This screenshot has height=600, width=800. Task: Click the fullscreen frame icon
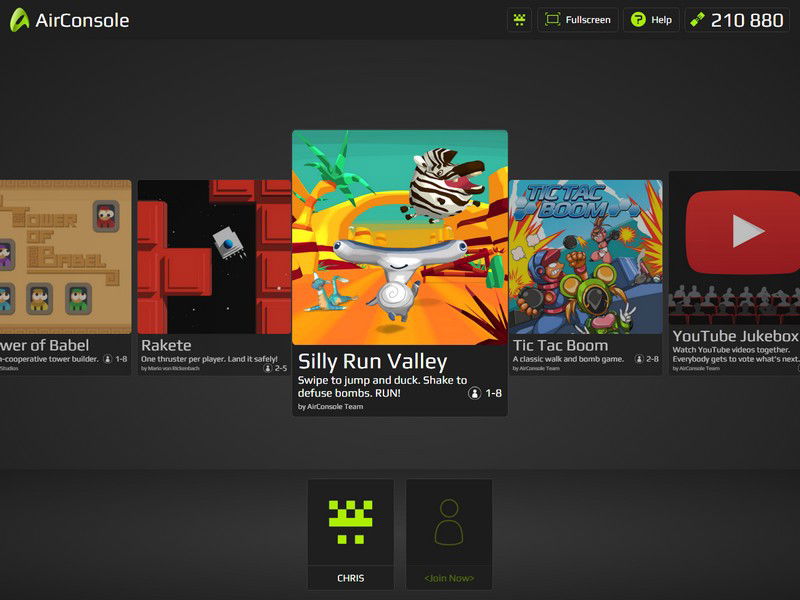[553, 20]
